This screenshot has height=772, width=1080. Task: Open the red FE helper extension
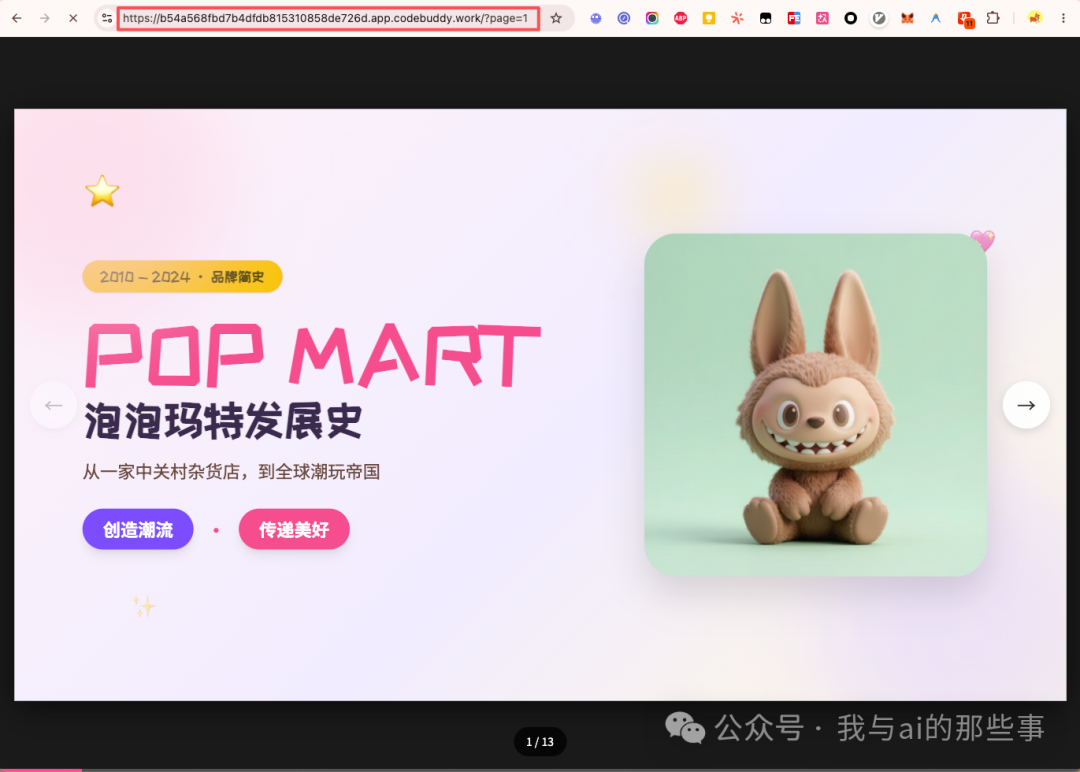pos(794,19)
